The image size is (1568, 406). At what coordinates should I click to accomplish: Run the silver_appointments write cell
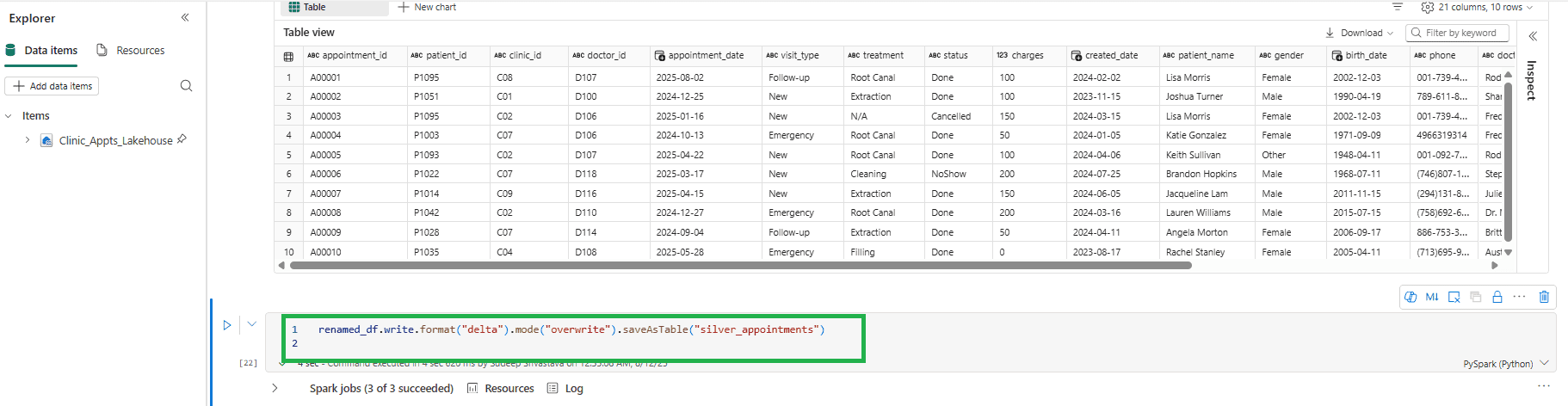click(227, 325)
